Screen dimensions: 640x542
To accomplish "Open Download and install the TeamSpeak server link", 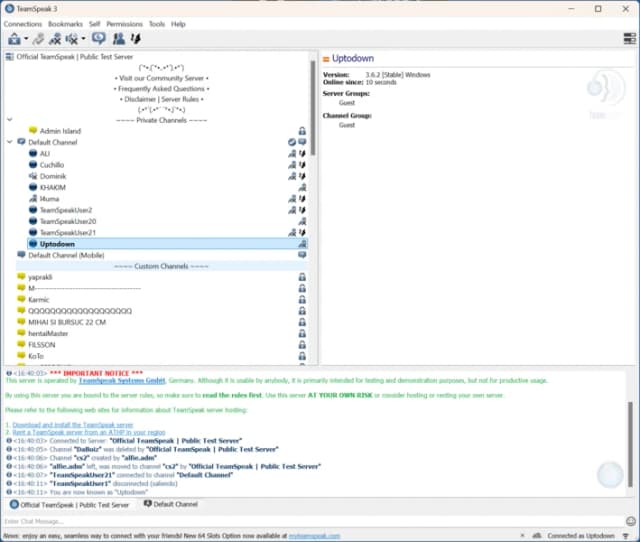I will tap(73, 425).
